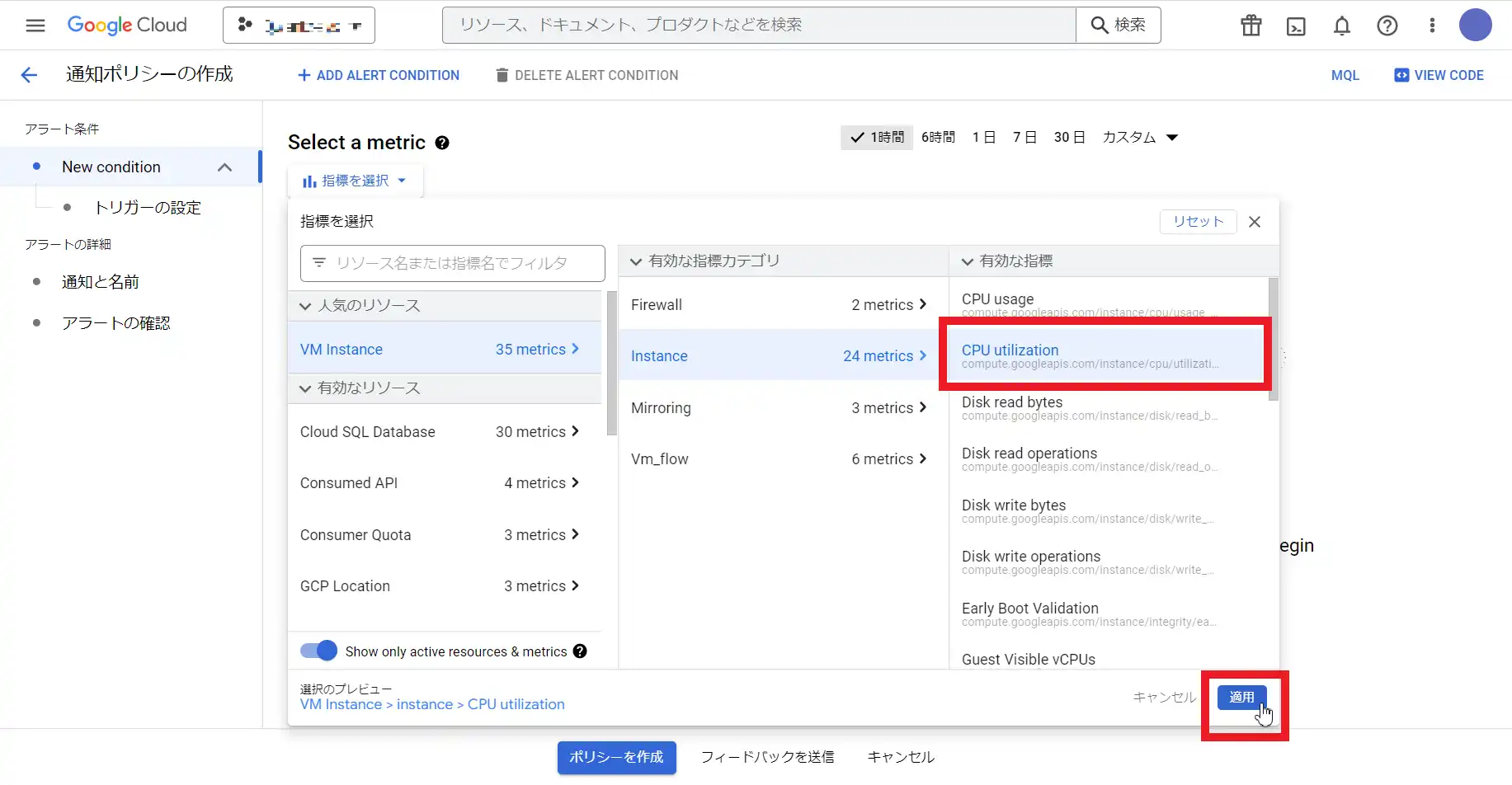1512x785 pixels.
Task: Click ポリシーを作成 button
Action: (x=616, y=757)
